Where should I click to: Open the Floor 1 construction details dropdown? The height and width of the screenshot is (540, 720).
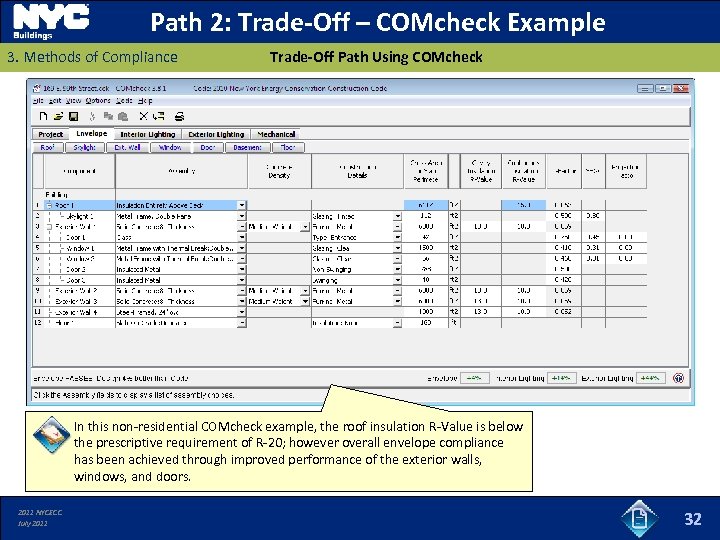pyautogui.click(x=398, y=323)
